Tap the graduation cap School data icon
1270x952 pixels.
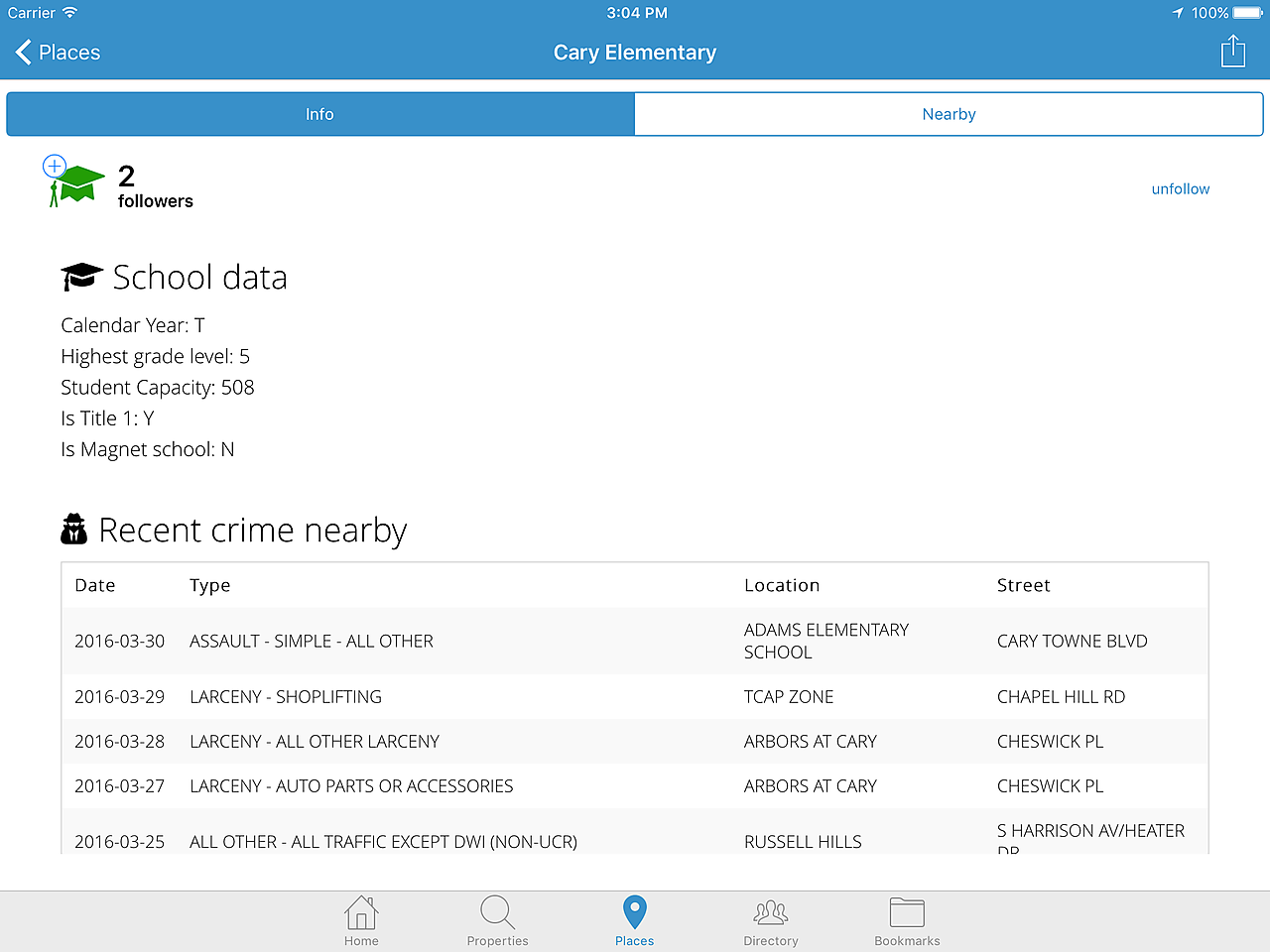tap(81, 277)
